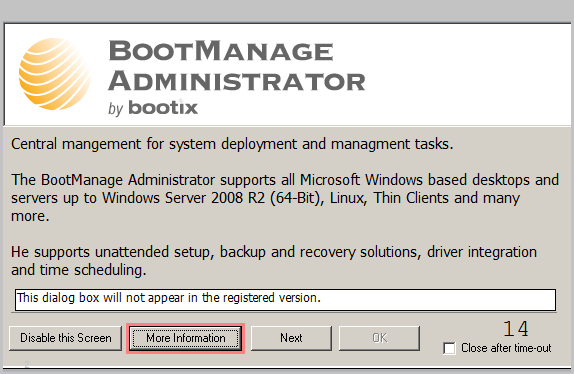Click the greyed-out OK button
This screenshot has height=374, width=574.
[x=379, y=338]
